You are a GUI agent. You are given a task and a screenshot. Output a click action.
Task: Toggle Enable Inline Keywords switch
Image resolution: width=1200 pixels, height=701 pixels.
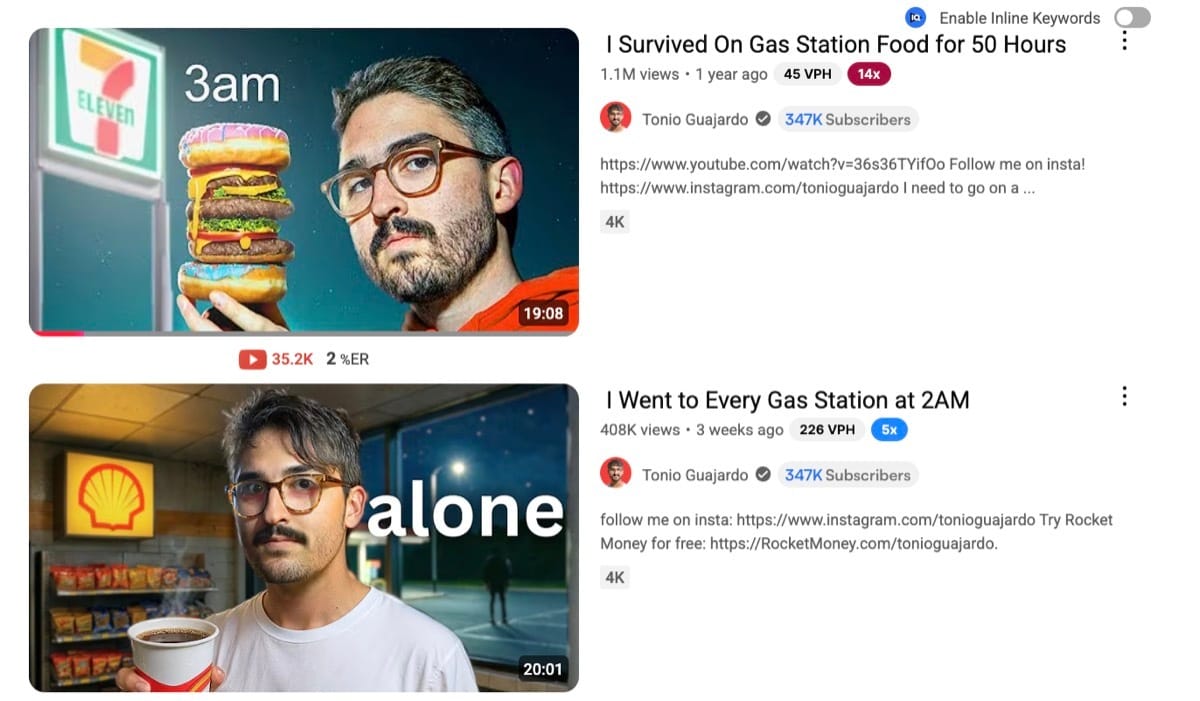1132,18
